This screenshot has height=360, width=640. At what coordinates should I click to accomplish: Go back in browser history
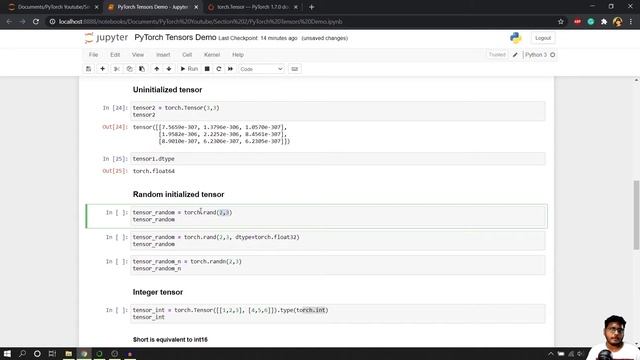(x=9, y=22)
